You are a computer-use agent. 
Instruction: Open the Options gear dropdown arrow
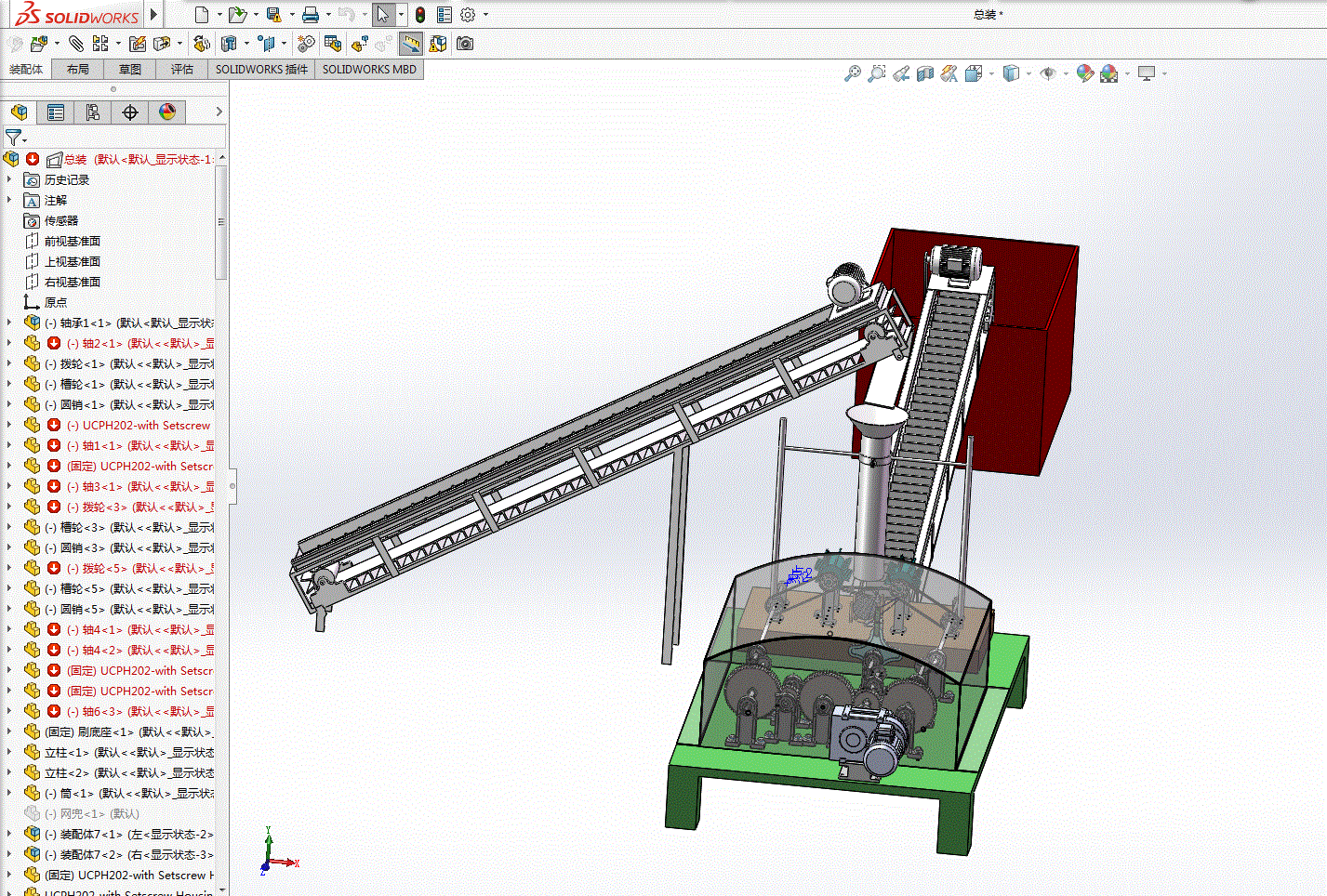[x=485, y=15]
